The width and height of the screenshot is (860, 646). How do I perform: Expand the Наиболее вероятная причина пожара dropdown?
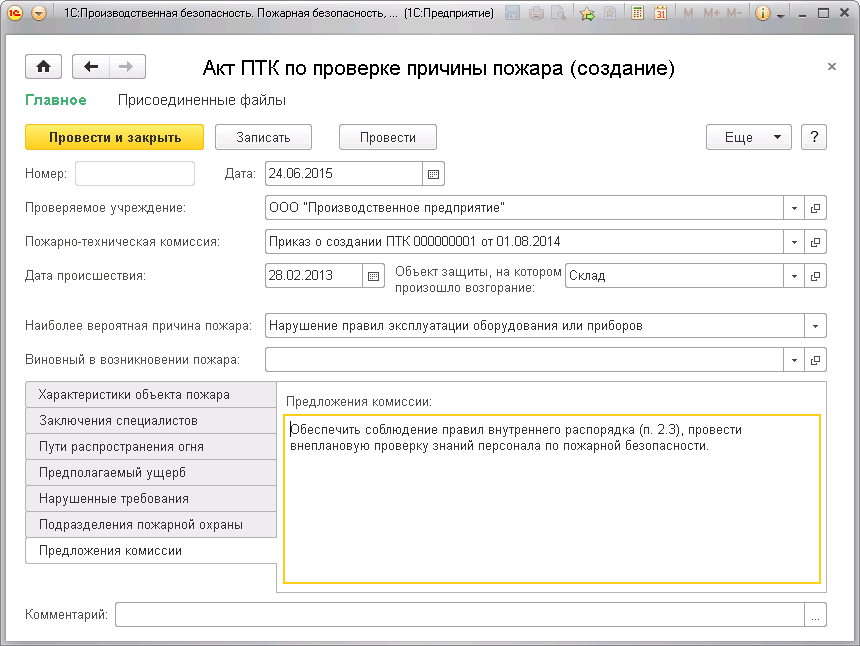coord(815,325)
